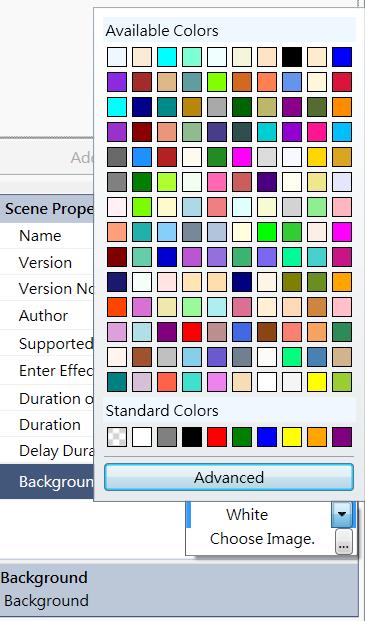Select the red swatch in Standard Colors

pos(217,437)
